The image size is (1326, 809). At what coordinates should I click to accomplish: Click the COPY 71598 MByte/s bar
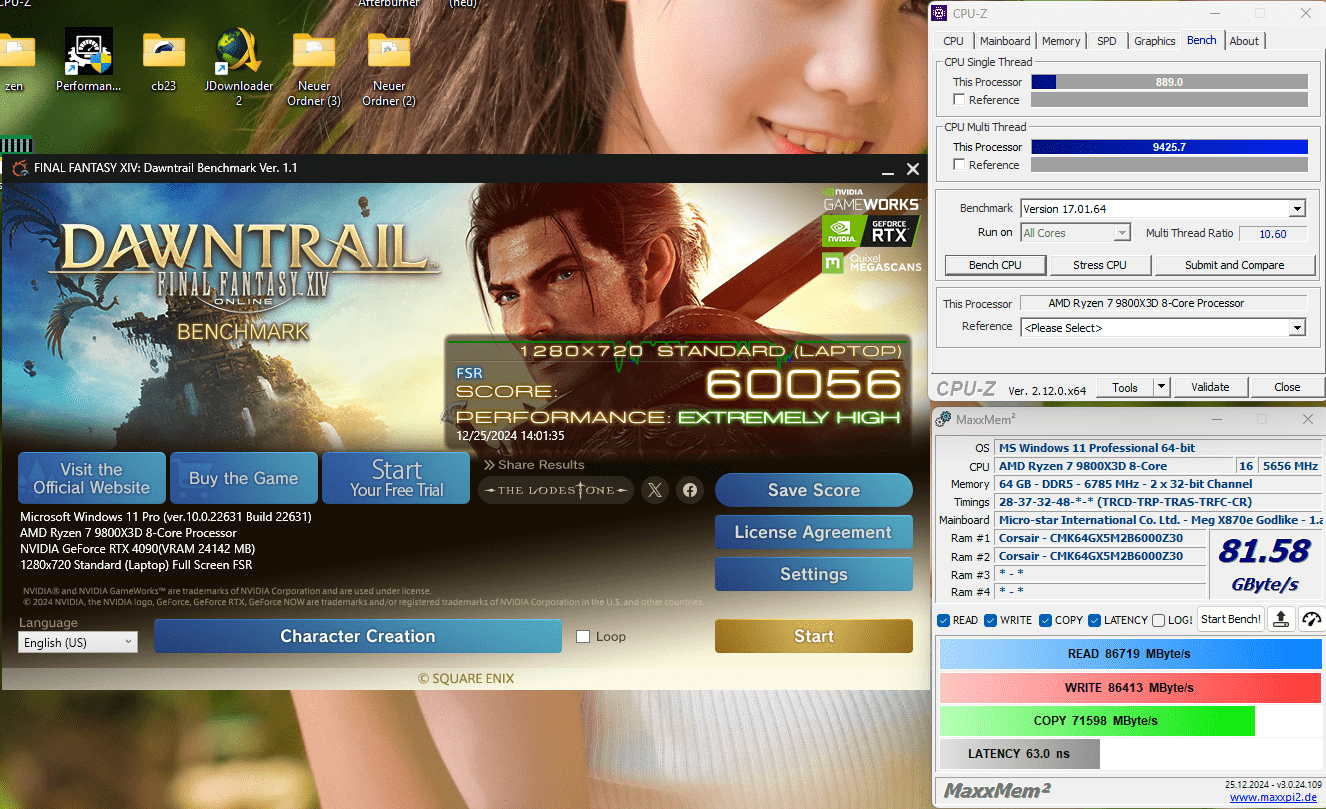pyautogui.click(x=1096, y=721)
